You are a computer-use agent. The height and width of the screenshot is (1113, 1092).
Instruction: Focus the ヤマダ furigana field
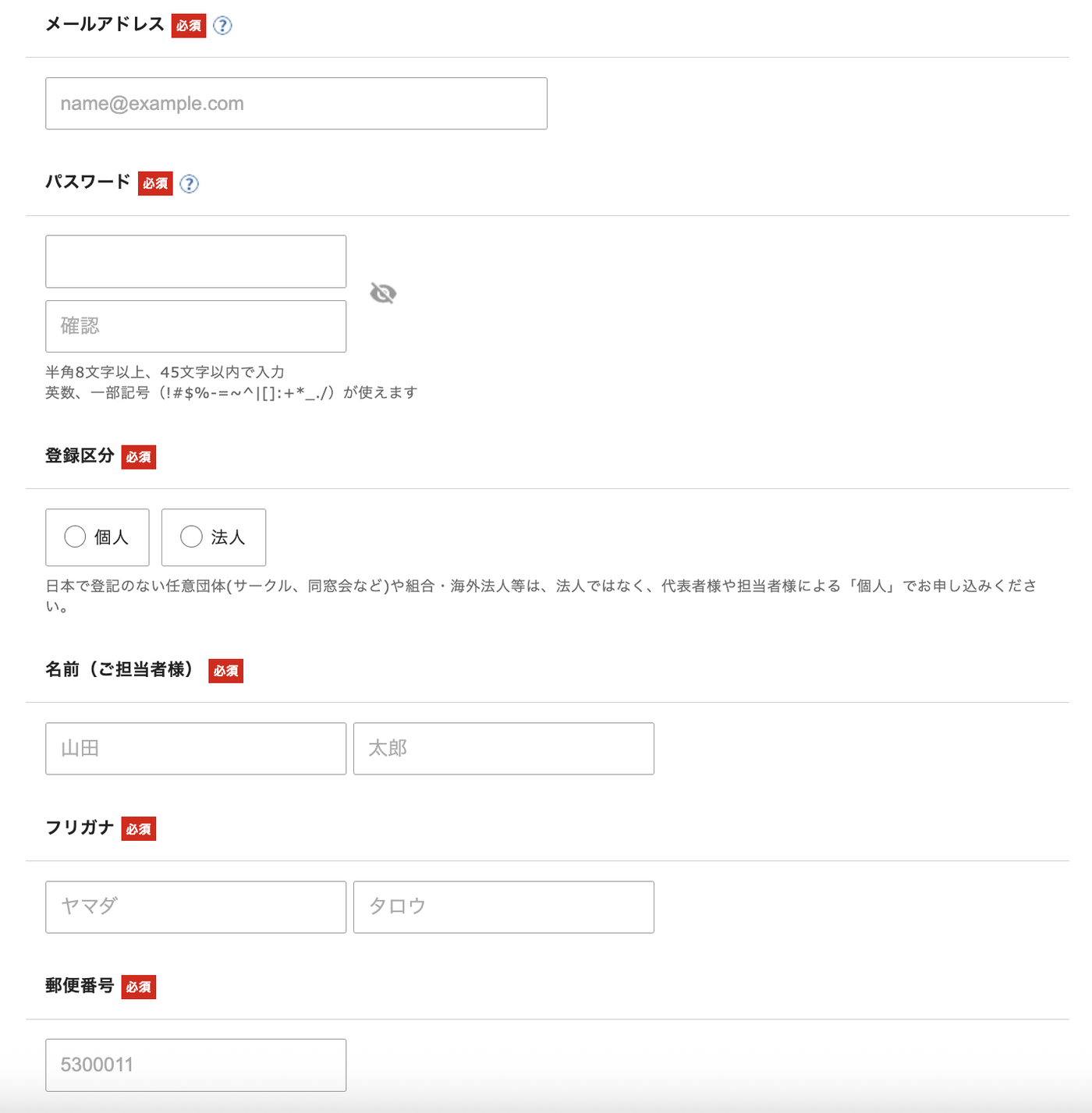(196, 907)
